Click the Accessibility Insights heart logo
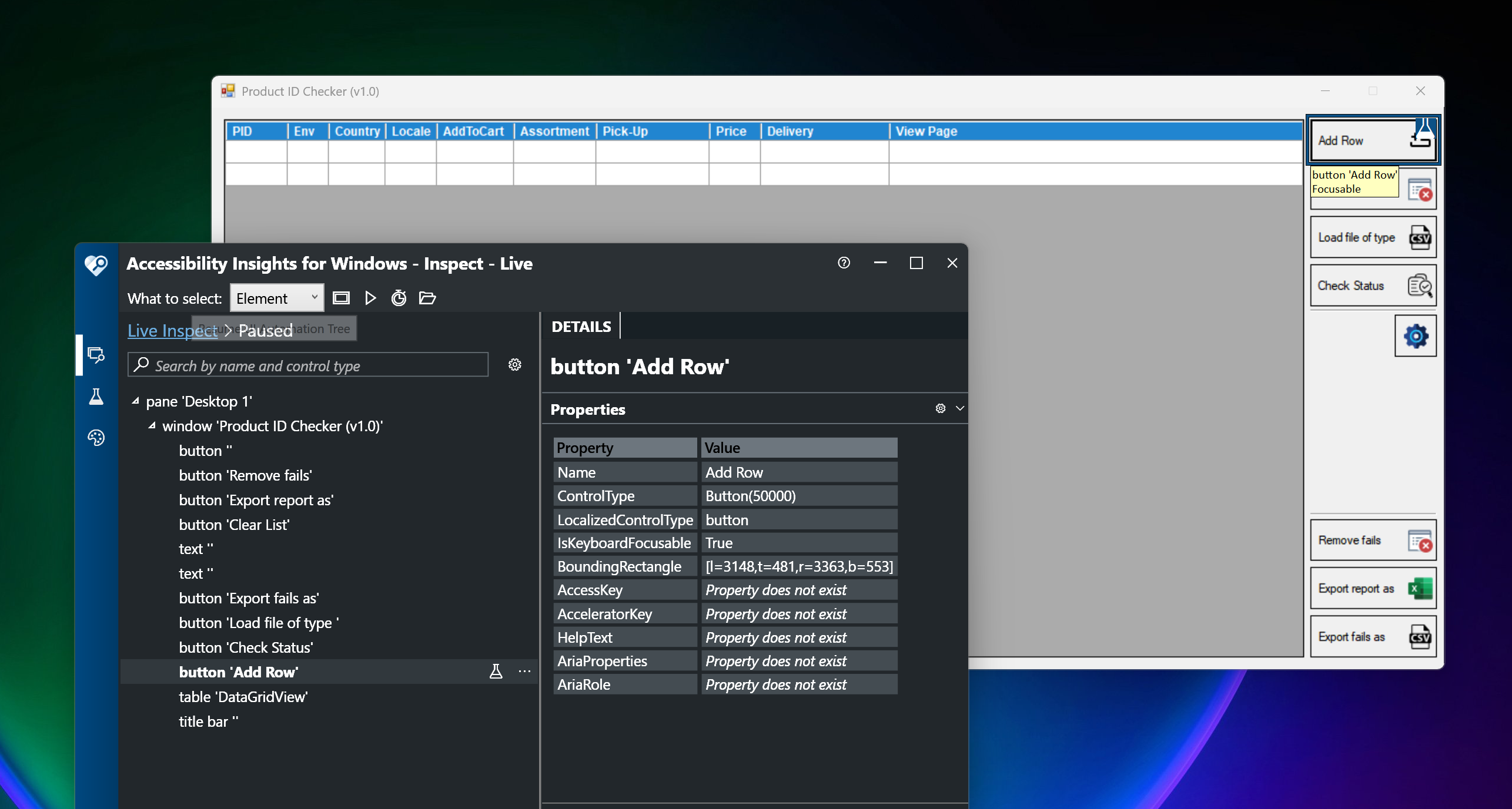This screenshot has height=809, width=1512. click(96, 265)
